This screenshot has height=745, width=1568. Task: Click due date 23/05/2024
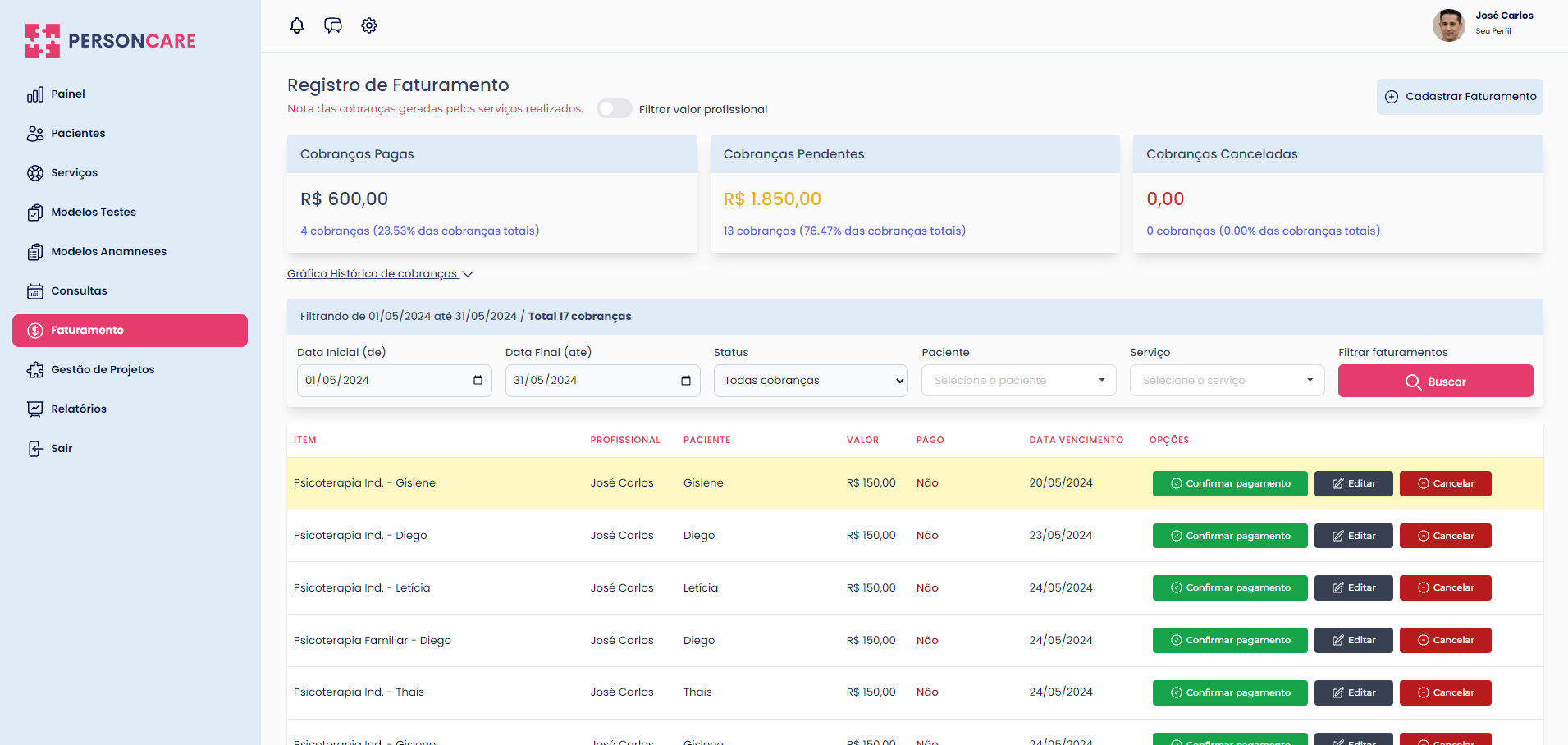point(1060,536)
